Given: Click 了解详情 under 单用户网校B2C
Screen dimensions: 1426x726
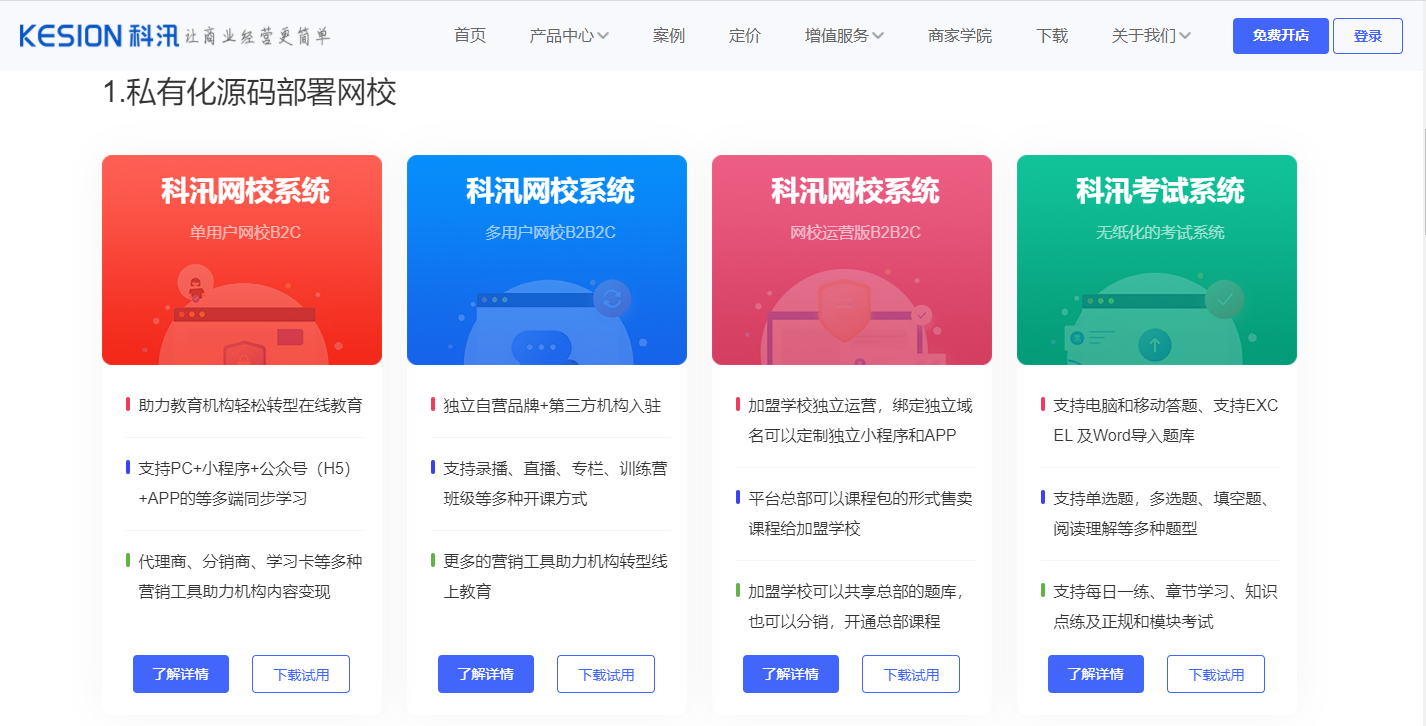Looking at the screenshot, I should coord(181,674).
